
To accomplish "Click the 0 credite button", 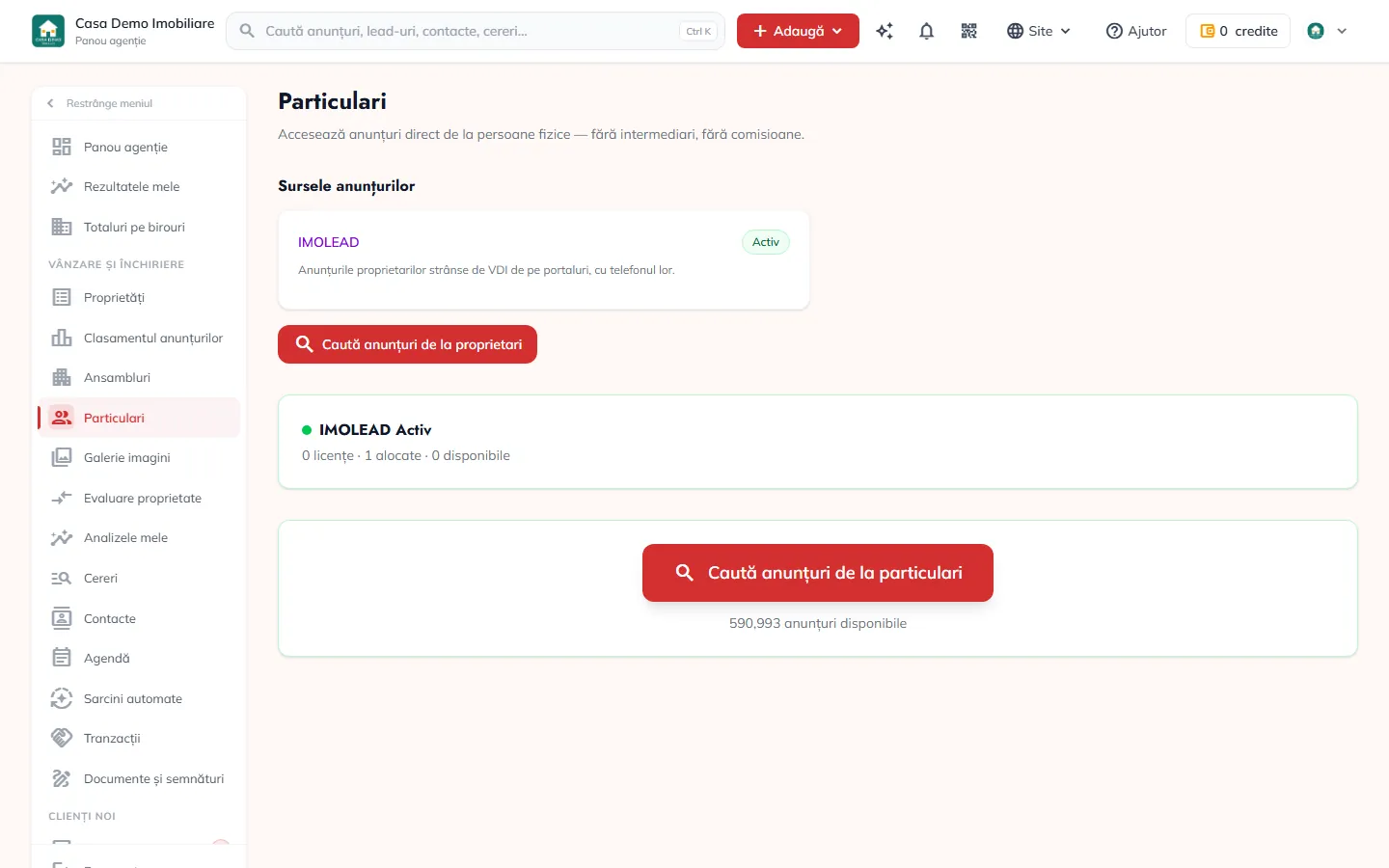I will [x=1238, y=31].
